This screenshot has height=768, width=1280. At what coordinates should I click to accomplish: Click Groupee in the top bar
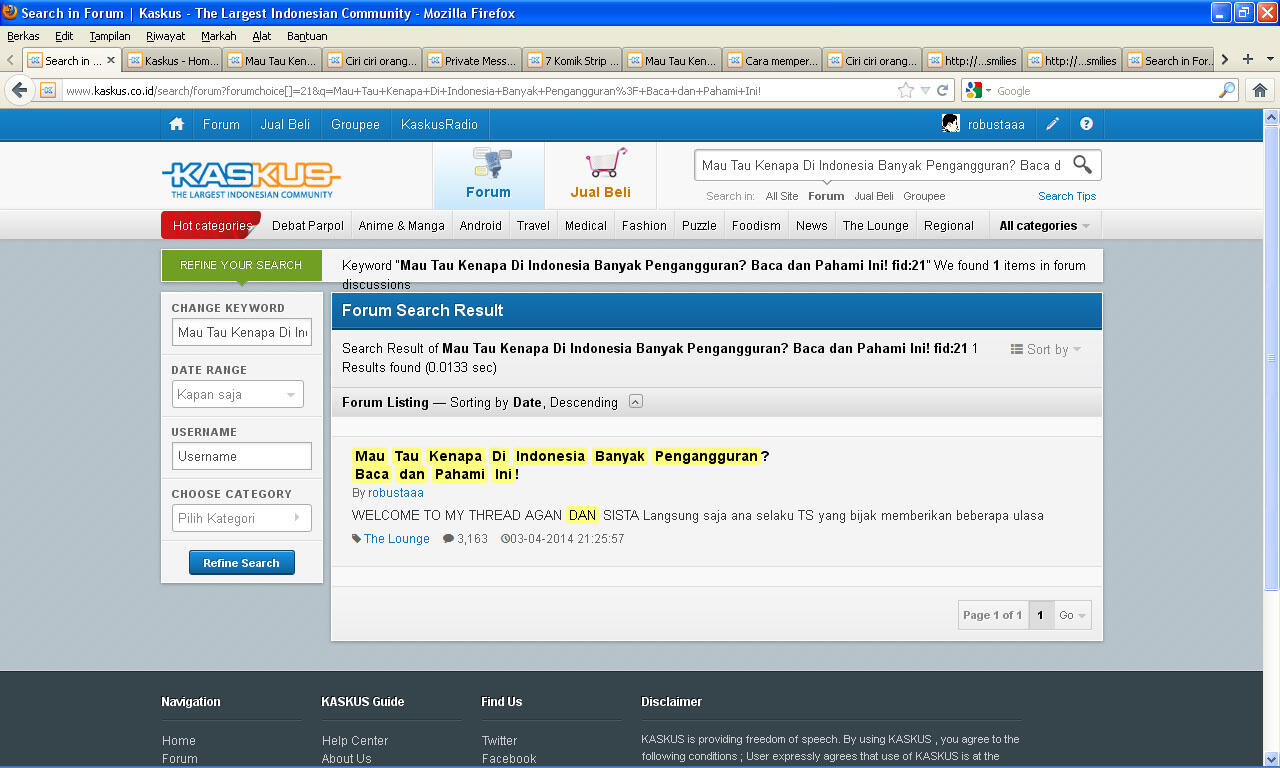click(356, 125)
